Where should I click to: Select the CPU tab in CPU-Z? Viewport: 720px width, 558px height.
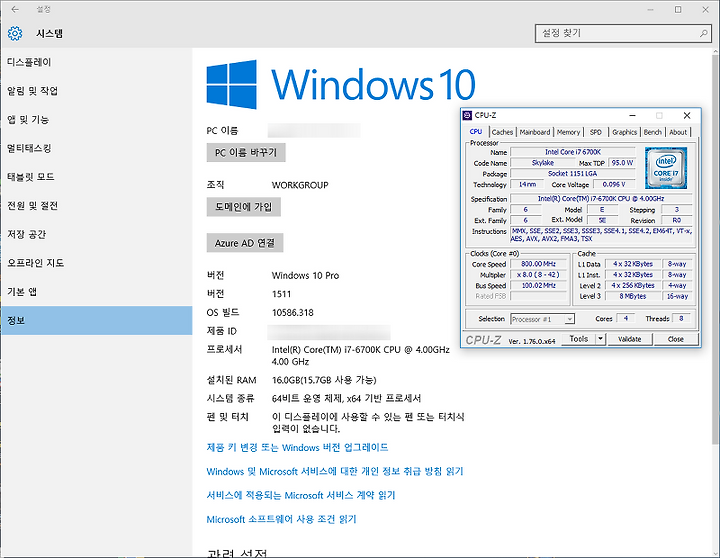pos(476,131)
